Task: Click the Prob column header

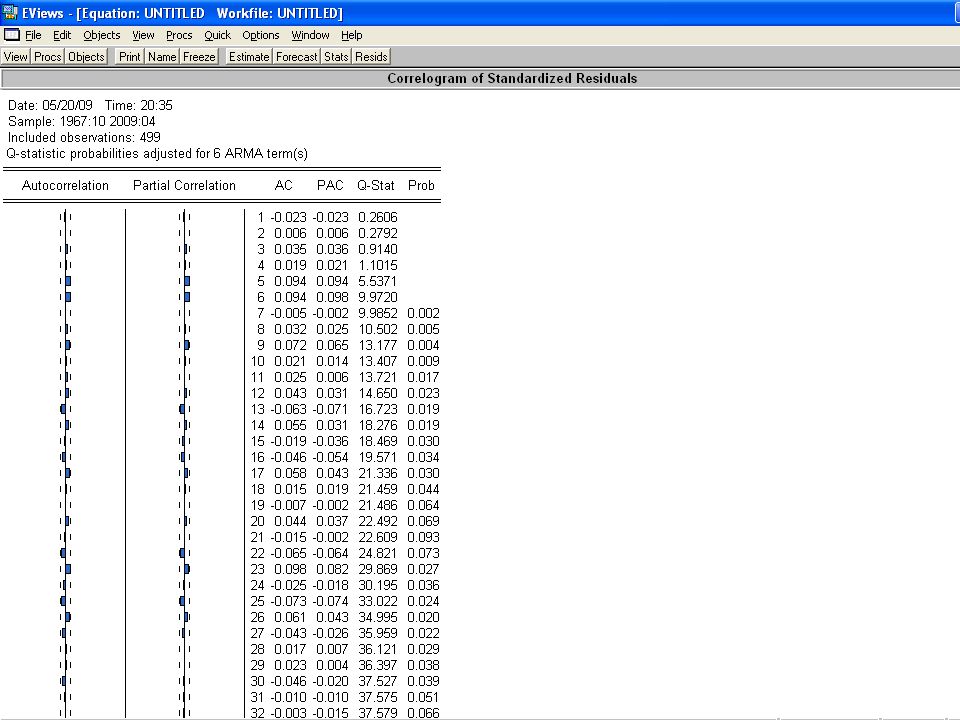Action: tap(421, 186)
